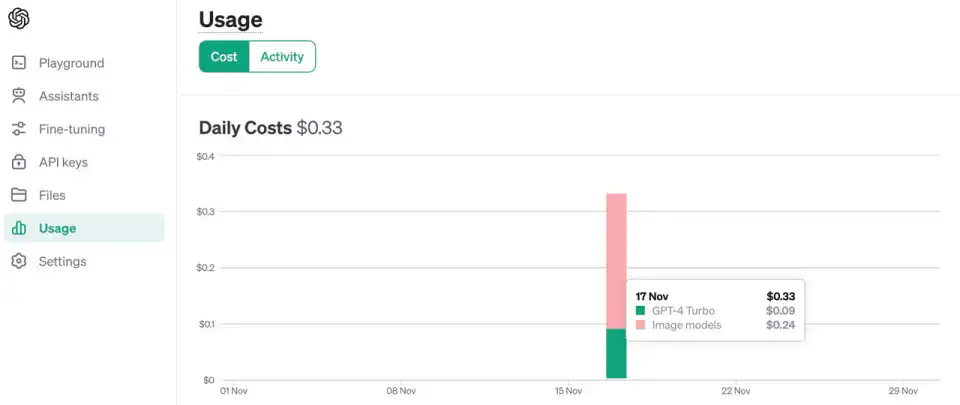Click the Files folder icon

click(19, 195)
